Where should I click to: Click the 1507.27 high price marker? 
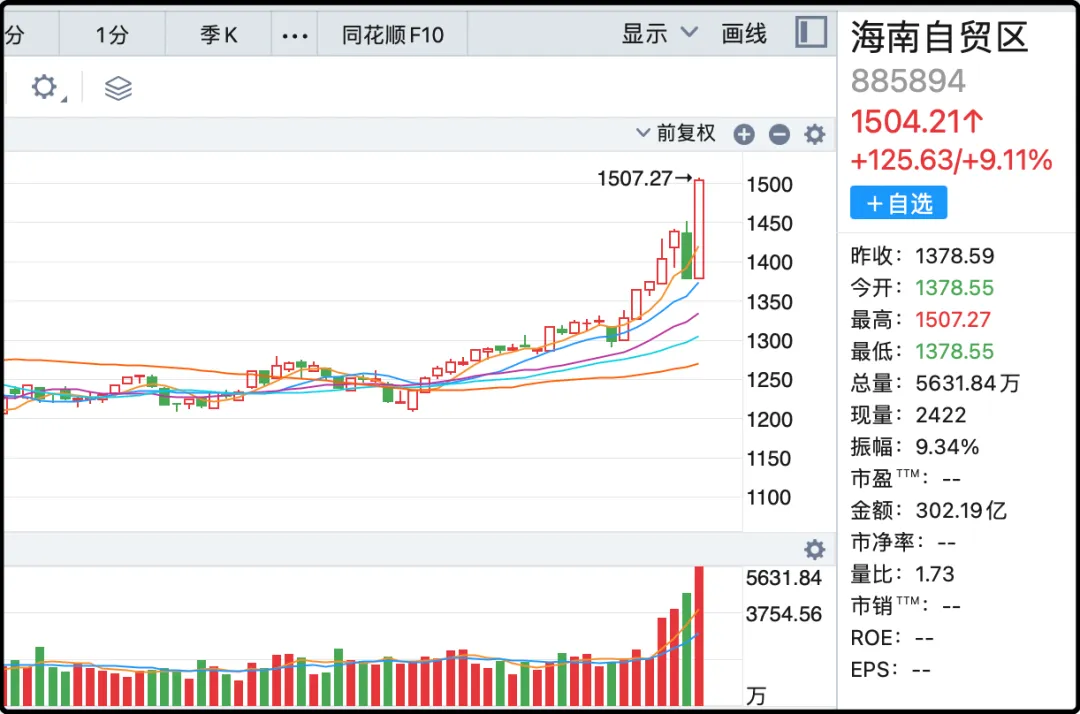[x=636, y=179]
